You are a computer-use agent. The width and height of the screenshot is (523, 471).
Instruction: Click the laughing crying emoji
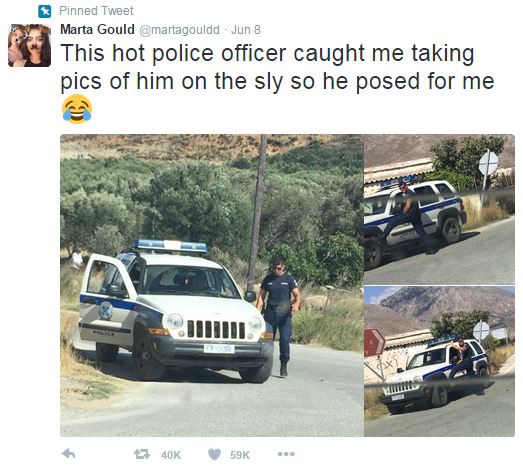point(77,109)
